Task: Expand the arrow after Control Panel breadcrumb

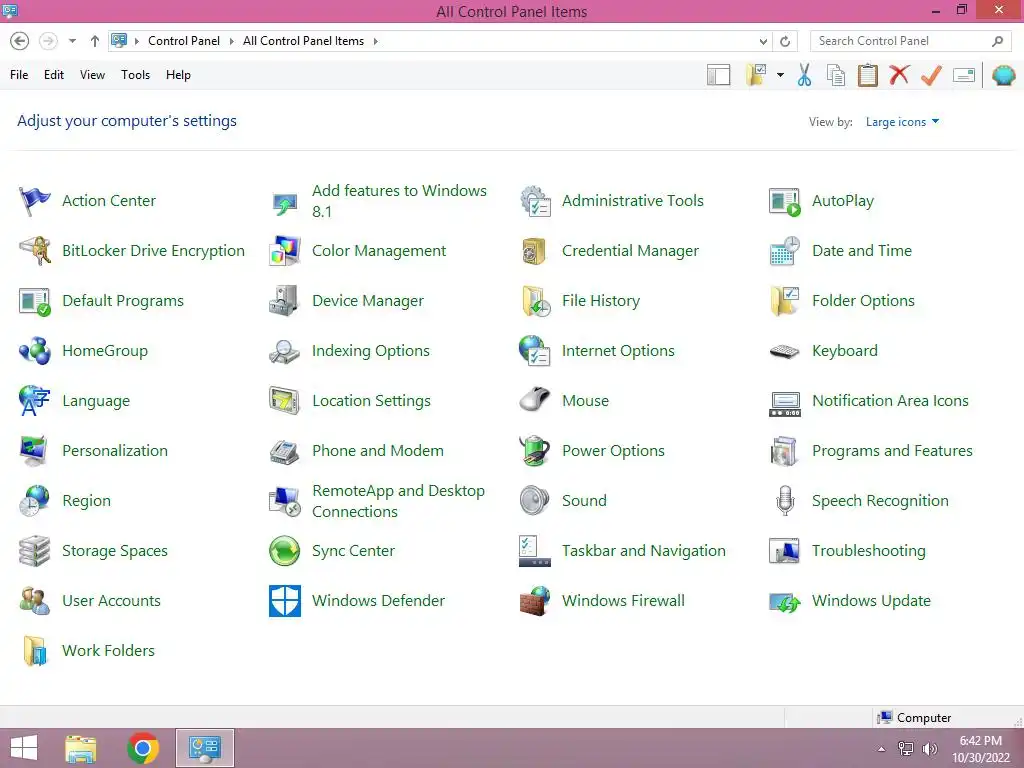Action: coord(231,41)
